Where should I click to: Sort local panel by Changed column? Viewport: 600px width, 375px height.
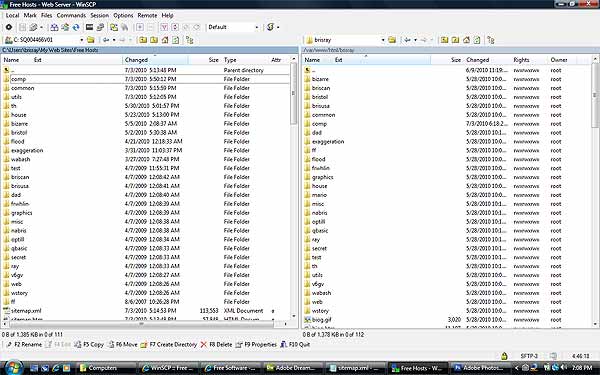155,60
